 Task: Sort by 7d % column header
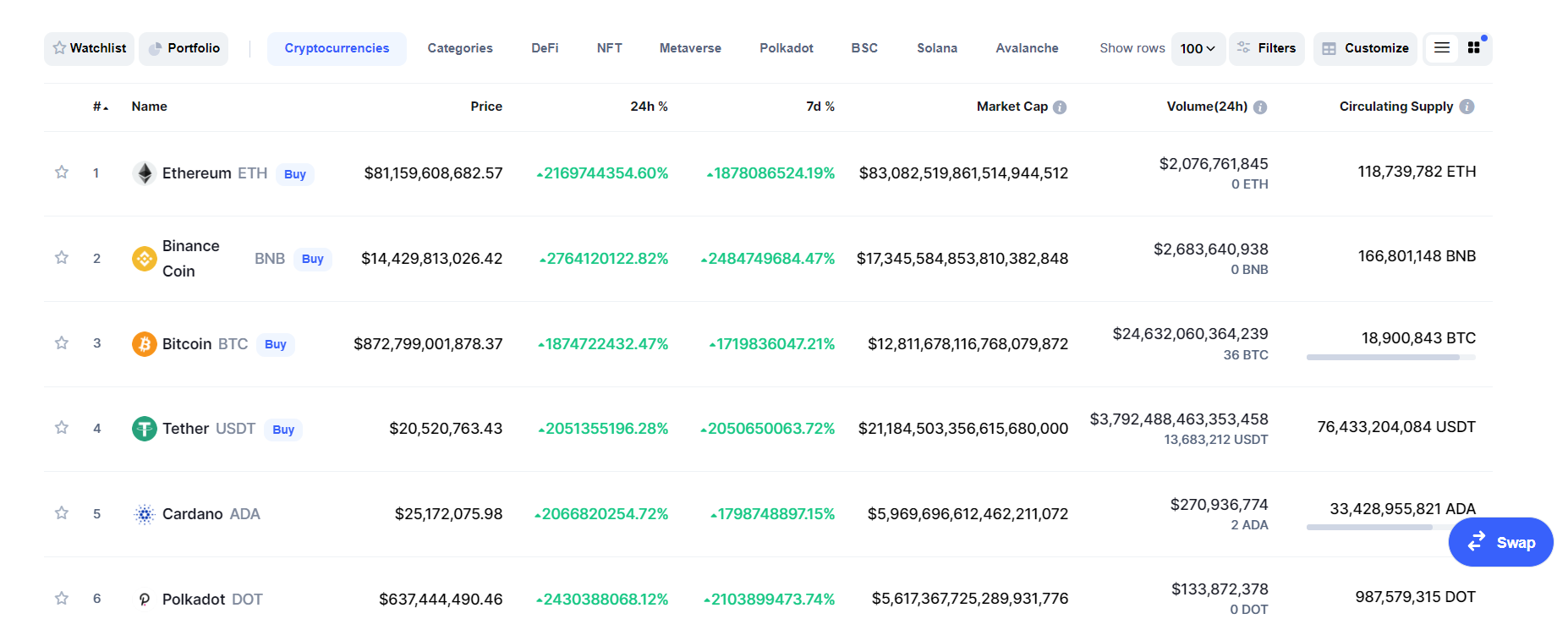click(820, 107)
